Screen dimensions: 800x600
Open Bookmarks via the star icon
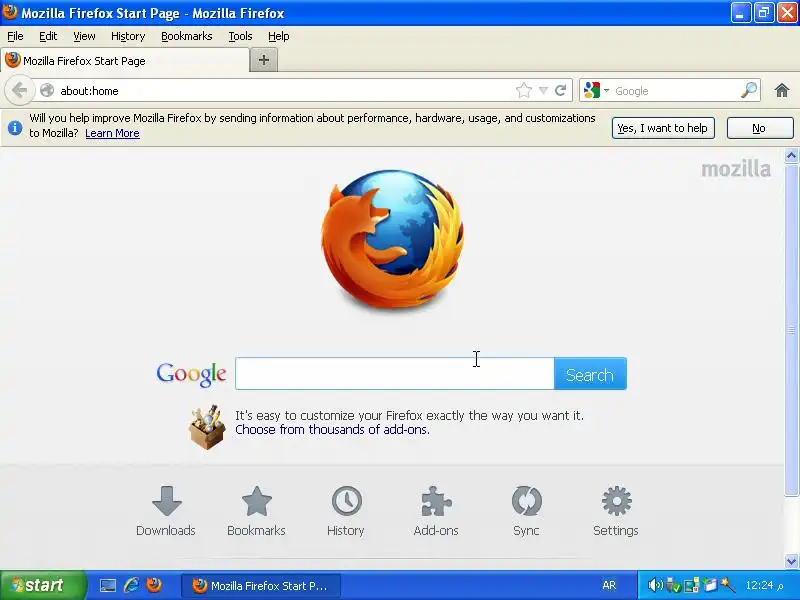[256, 501]
